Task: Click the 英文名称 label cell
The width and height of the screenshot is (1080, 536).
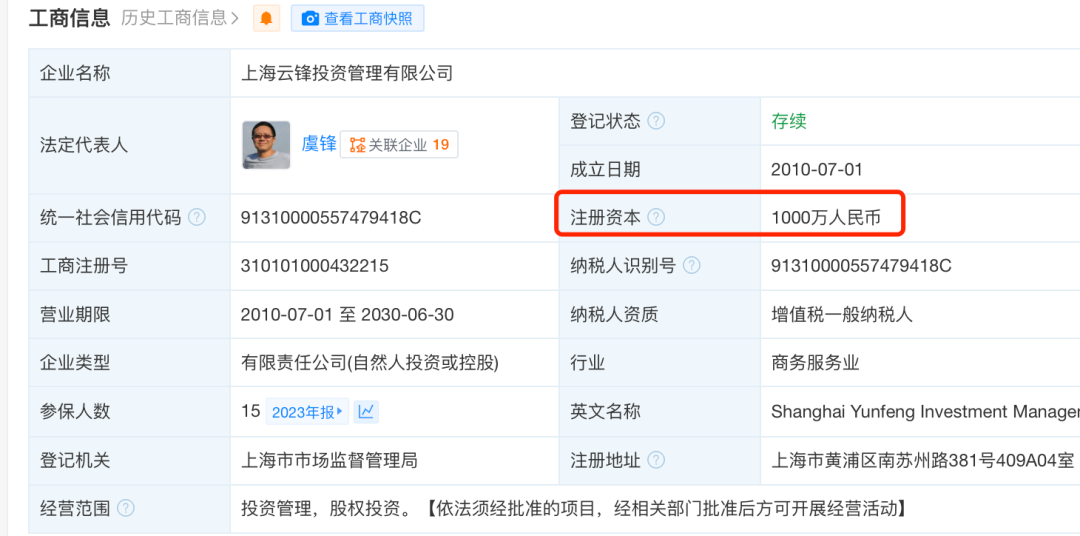Action: pos(660,412)
